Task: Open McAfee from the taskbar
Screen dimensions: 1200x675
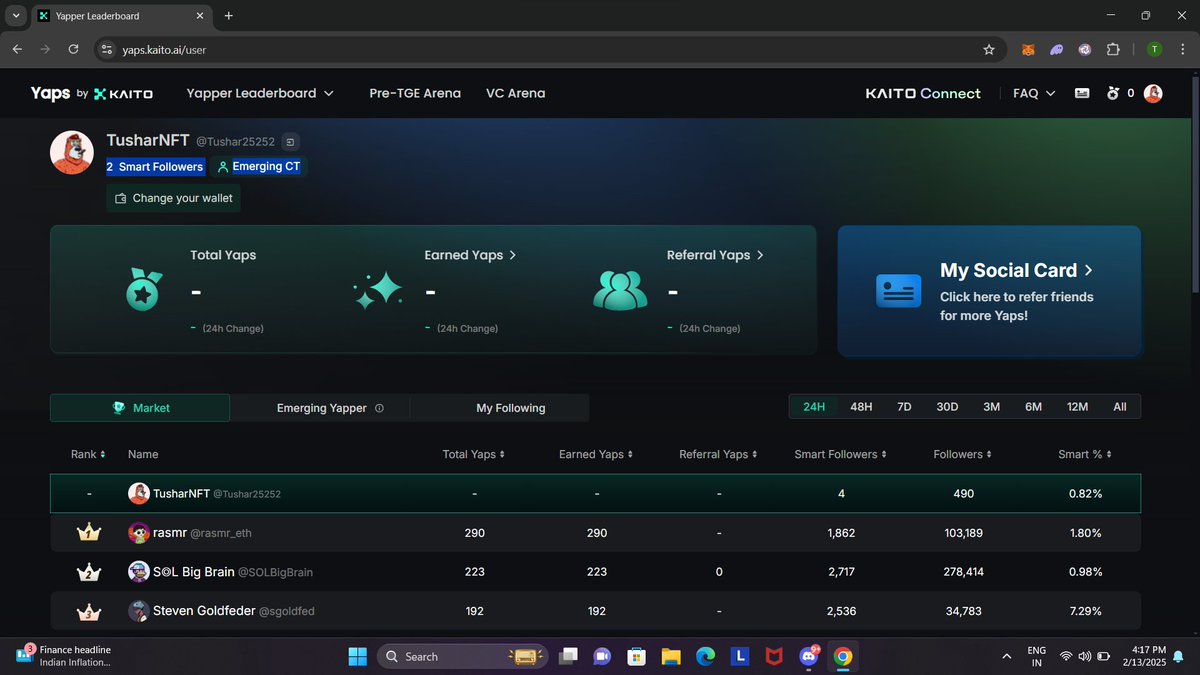Action: click(x=773, y=656)
